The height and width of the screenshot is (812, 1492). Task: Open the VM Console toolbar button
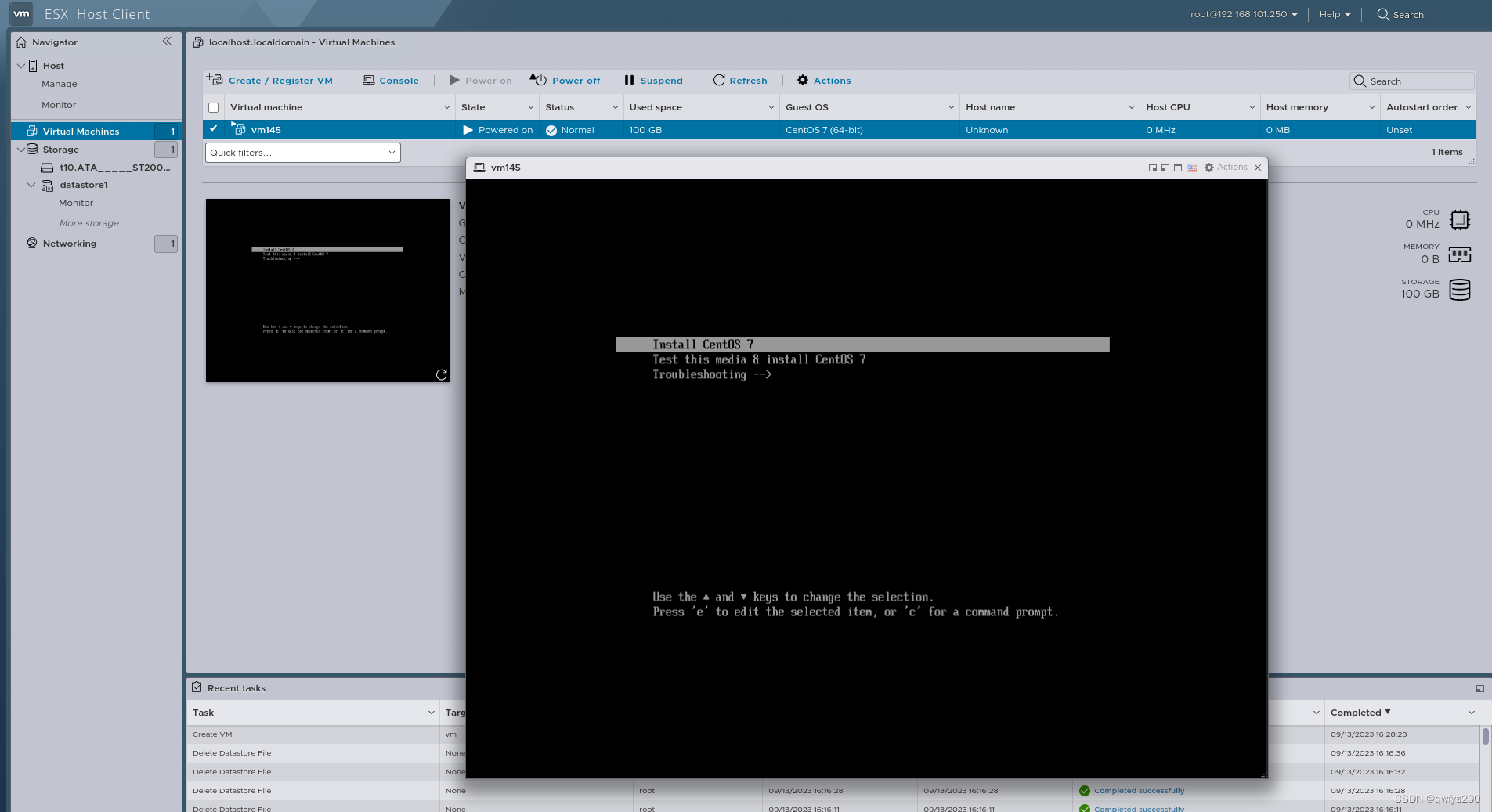point(391,80)
